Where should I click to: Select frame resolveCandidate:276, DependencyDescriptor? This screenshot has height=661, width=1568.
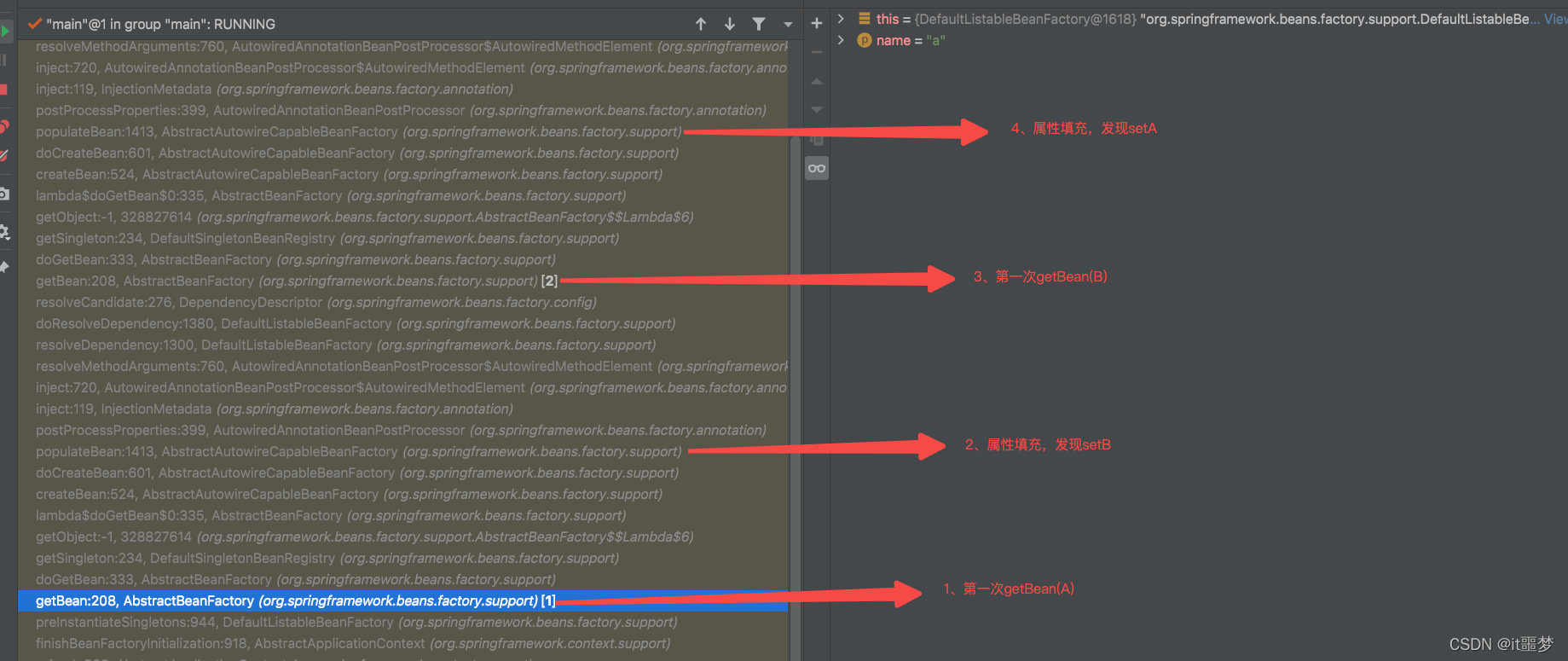(x=403, y=303)
